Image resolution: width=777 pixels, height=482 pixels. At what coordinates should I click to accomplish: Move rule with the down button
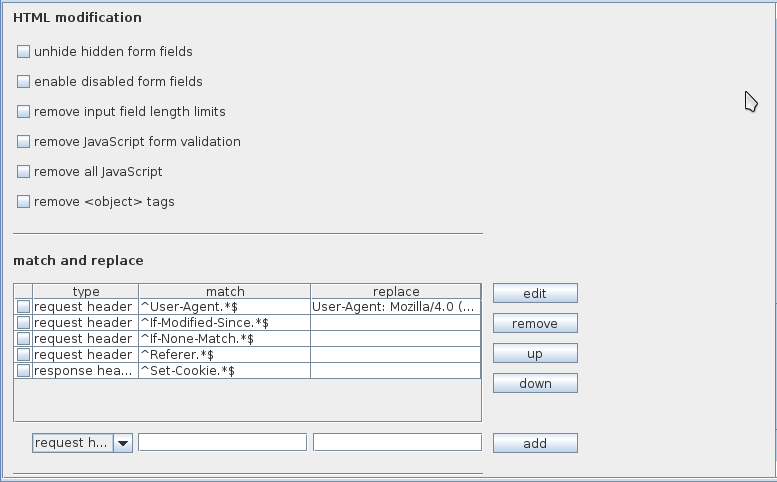click(x=535, y=383)
